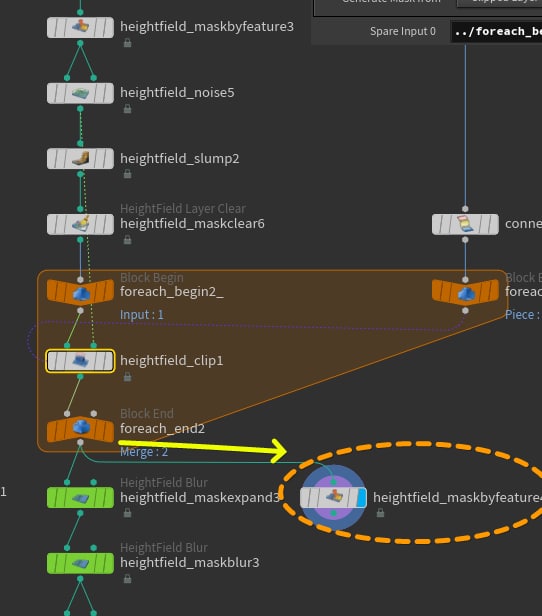The height and width of the screenshot is (616, 542).
Task: Click the foreach_begin2_ name label
Action: pyautogui.click(x=172, y=292)
